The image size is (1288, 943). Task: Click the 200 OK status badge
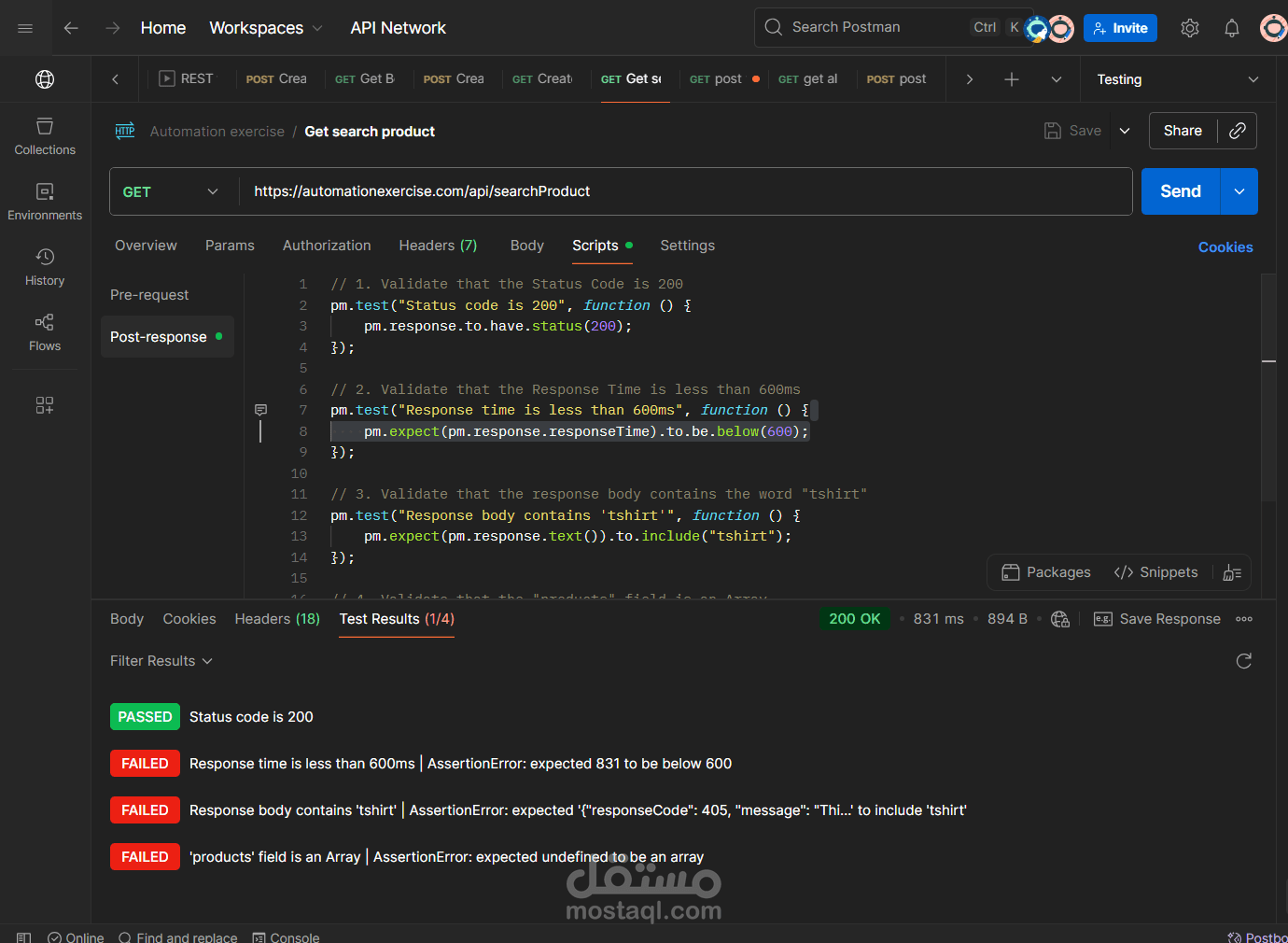(855, 619)
